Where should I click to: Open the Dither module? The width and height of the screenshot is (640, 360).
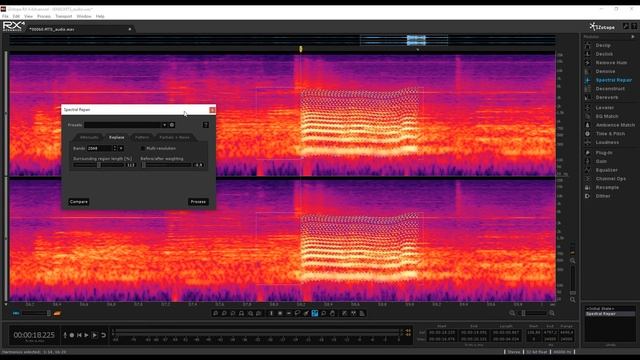602,196
